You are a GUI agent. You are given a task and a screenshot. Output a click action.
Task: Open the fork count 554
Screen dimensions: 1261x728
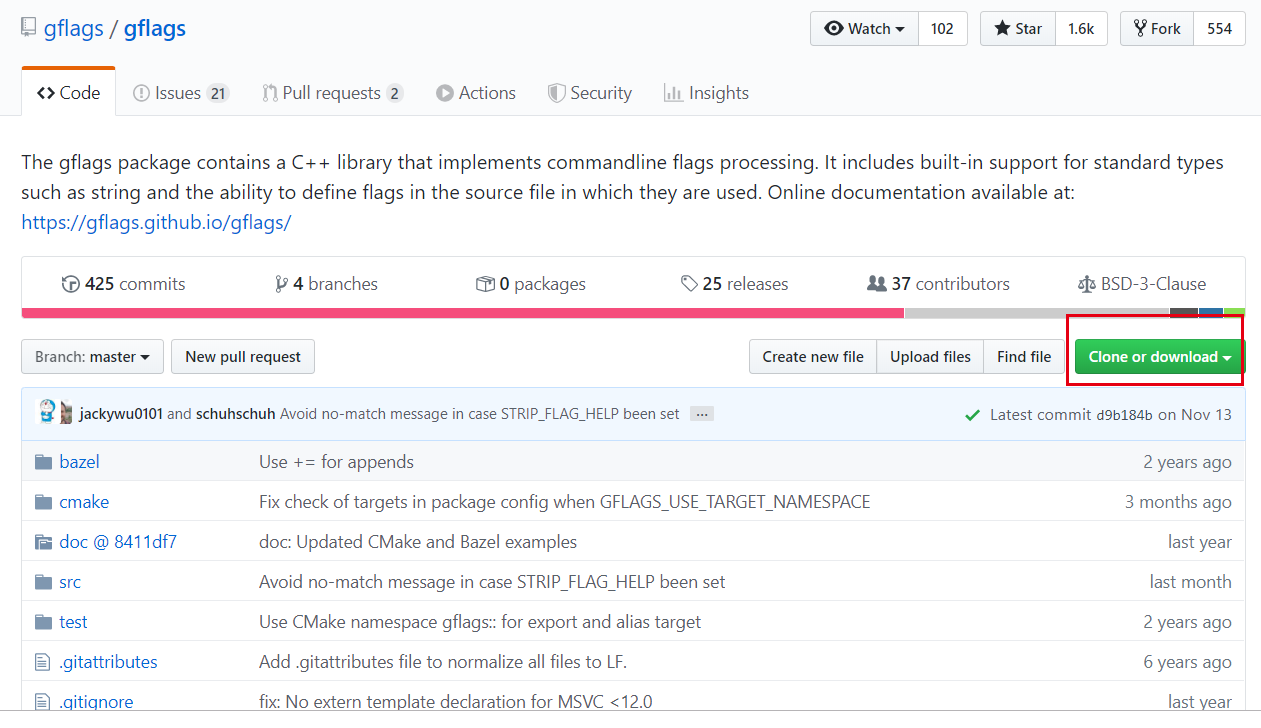(1219, 29)
